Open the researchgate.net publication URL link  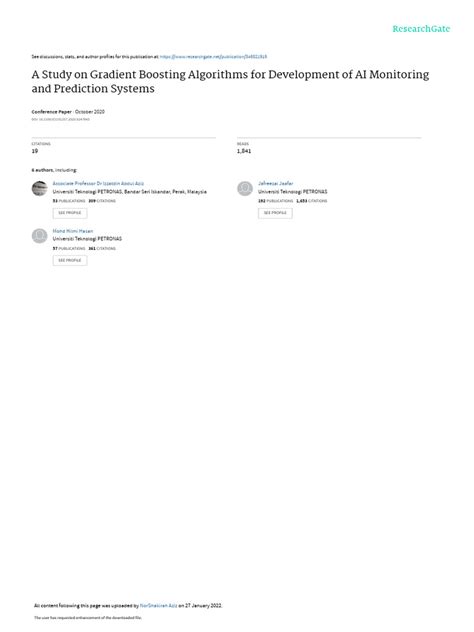click(x=213, y=57)
